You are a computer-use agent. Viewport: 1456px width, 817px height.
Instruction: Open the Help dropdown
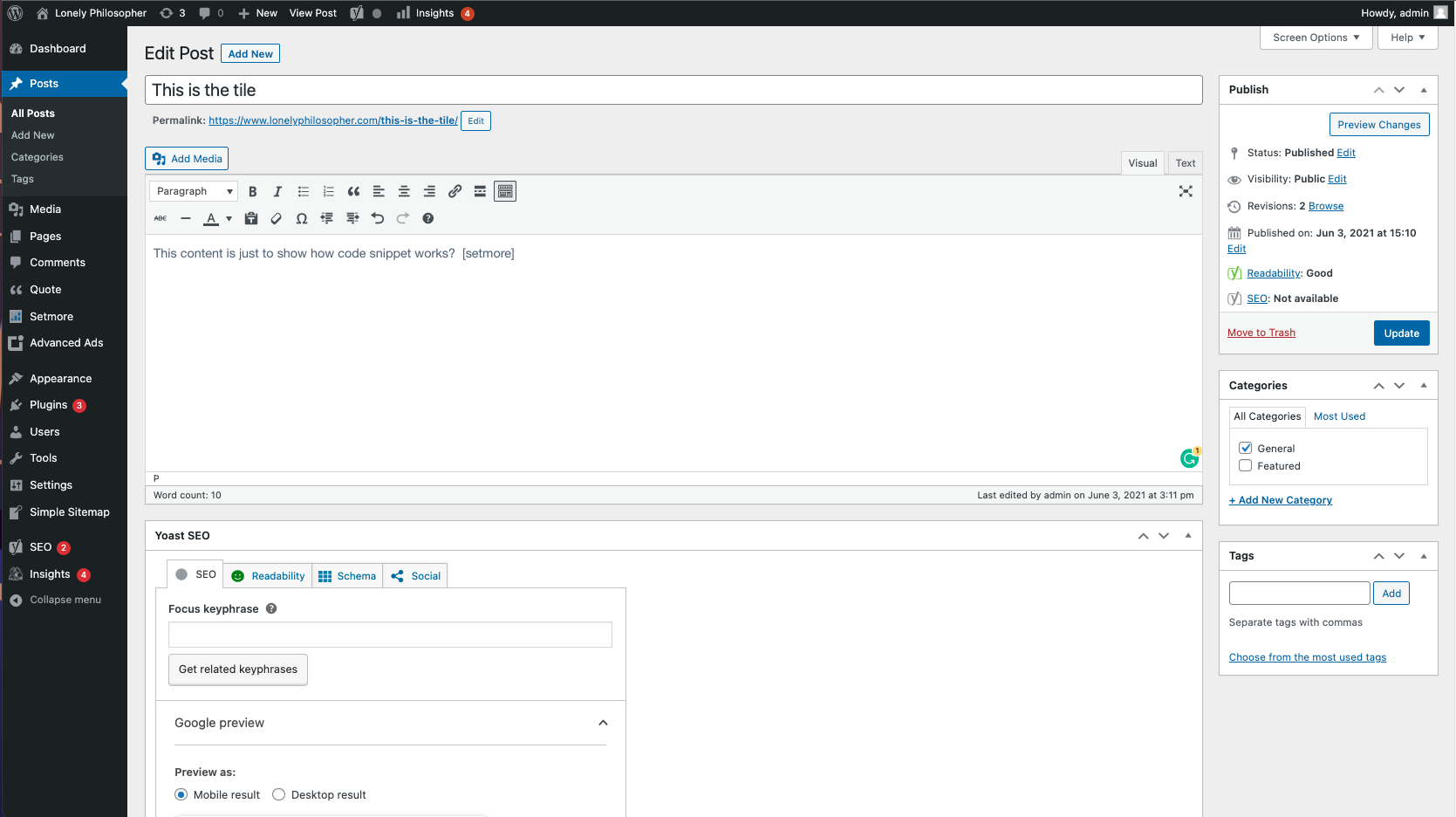[1407, 38]
